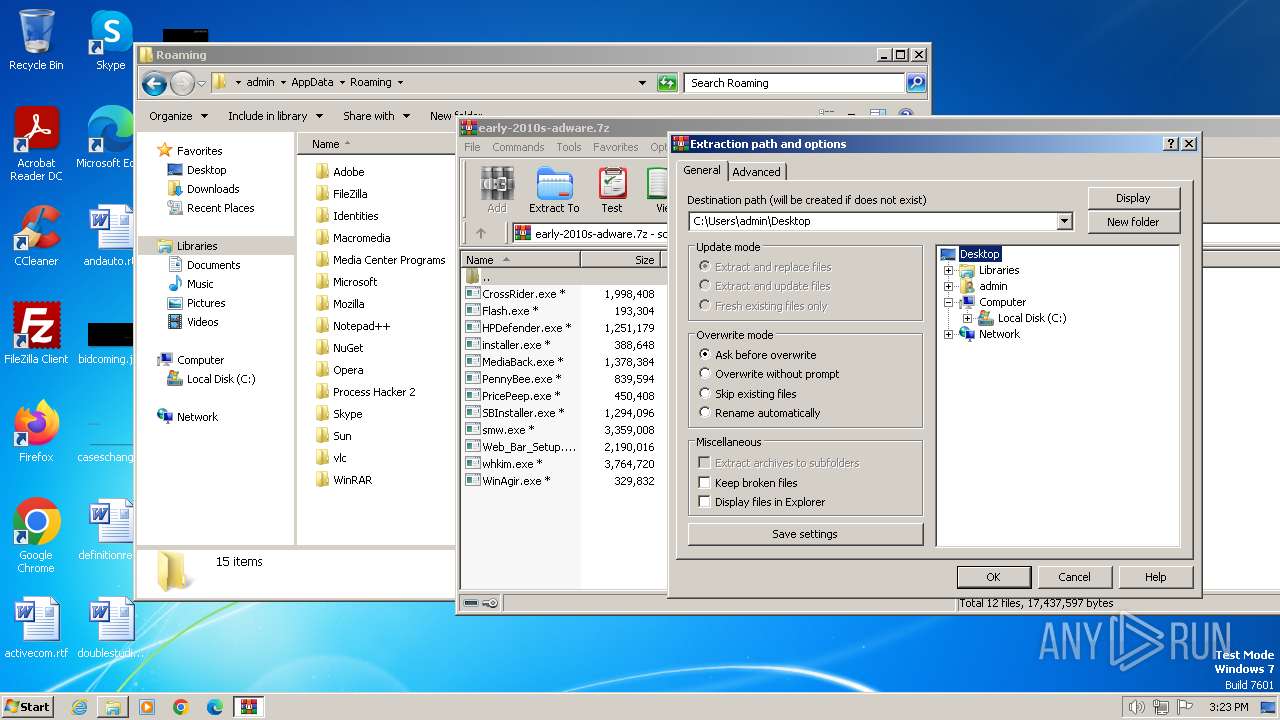The height and width of the screenshot is (720, 1280).
Task: Click Edge icon in taskbar
Action: tap(215, 707)
